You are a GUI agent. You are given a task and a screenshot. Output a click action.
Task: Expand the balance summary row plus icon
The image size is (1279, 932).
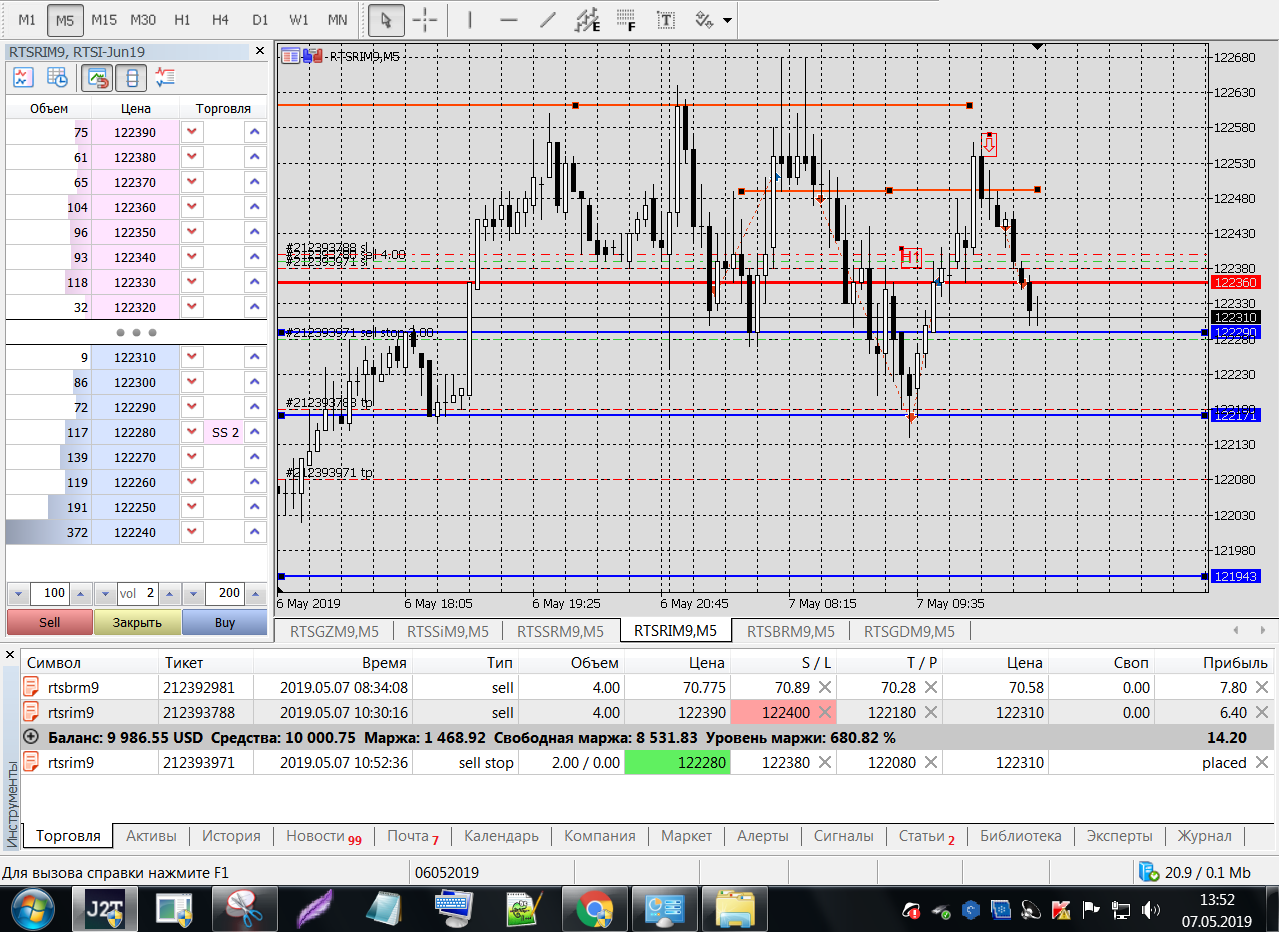pos(30,737)
